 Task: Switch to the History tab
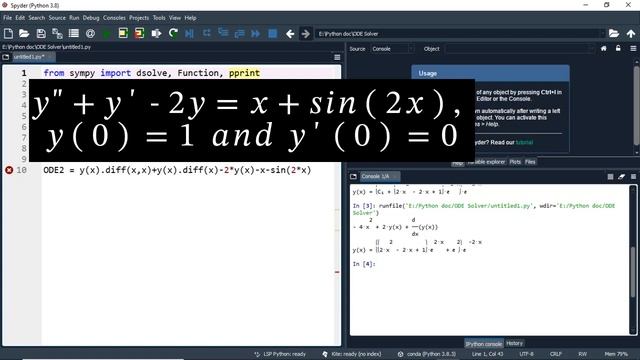click(514, 344)
